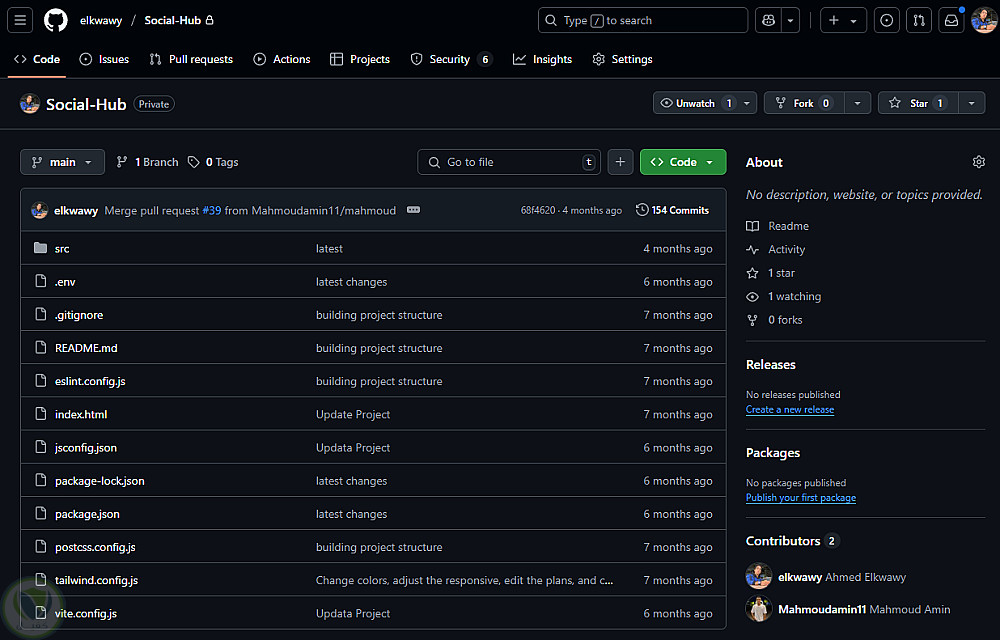Open the Pull requests tab
The image size is (1000, 640).
click(191, 59)
